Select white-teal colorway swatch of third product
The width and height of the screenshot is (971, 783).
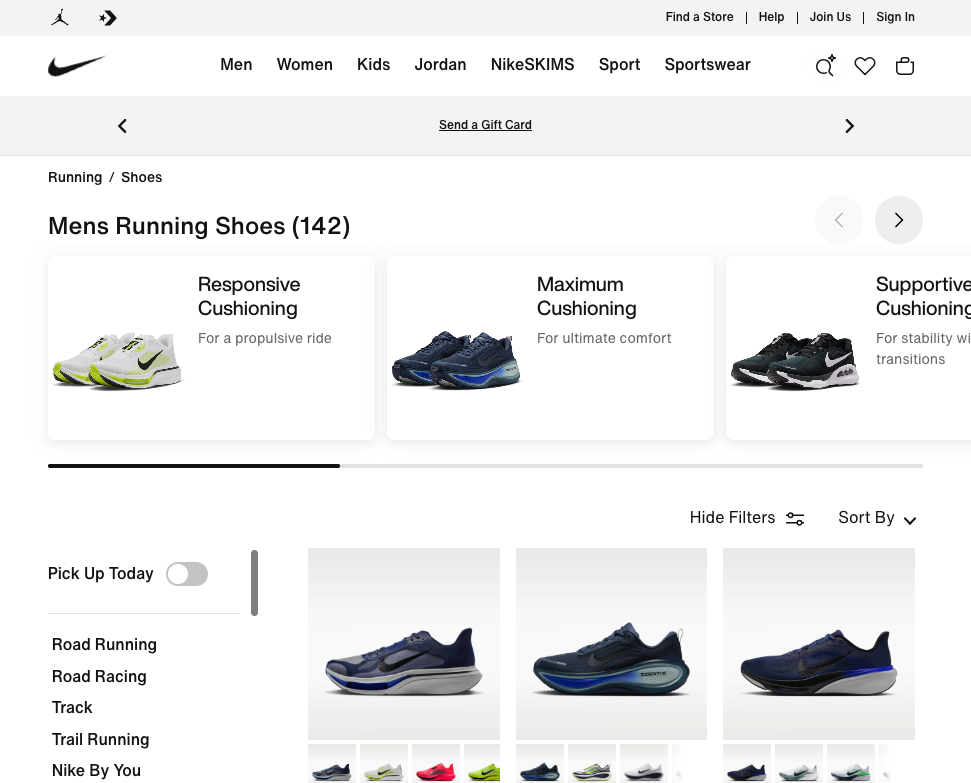pos(799,764)
